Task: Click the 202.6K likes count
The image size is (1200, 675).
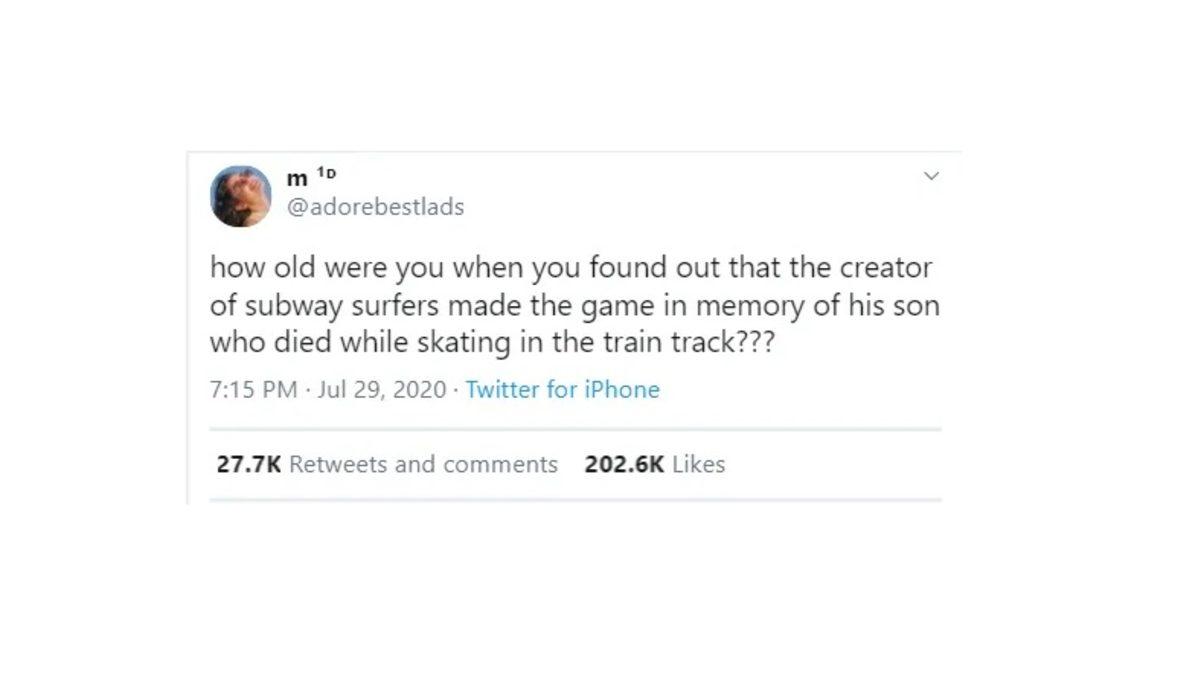Action: click(x=624, y=464)
